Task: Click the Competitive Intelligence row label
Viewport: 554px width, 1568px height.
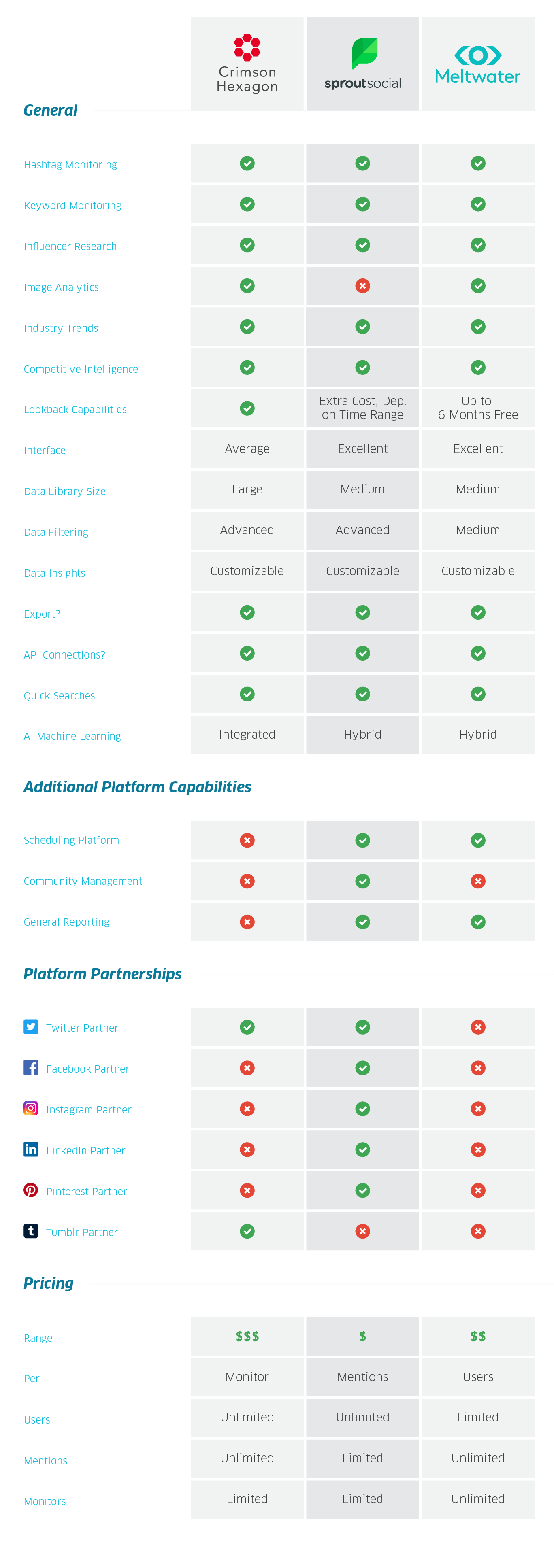Action: [x=80, y=369]
